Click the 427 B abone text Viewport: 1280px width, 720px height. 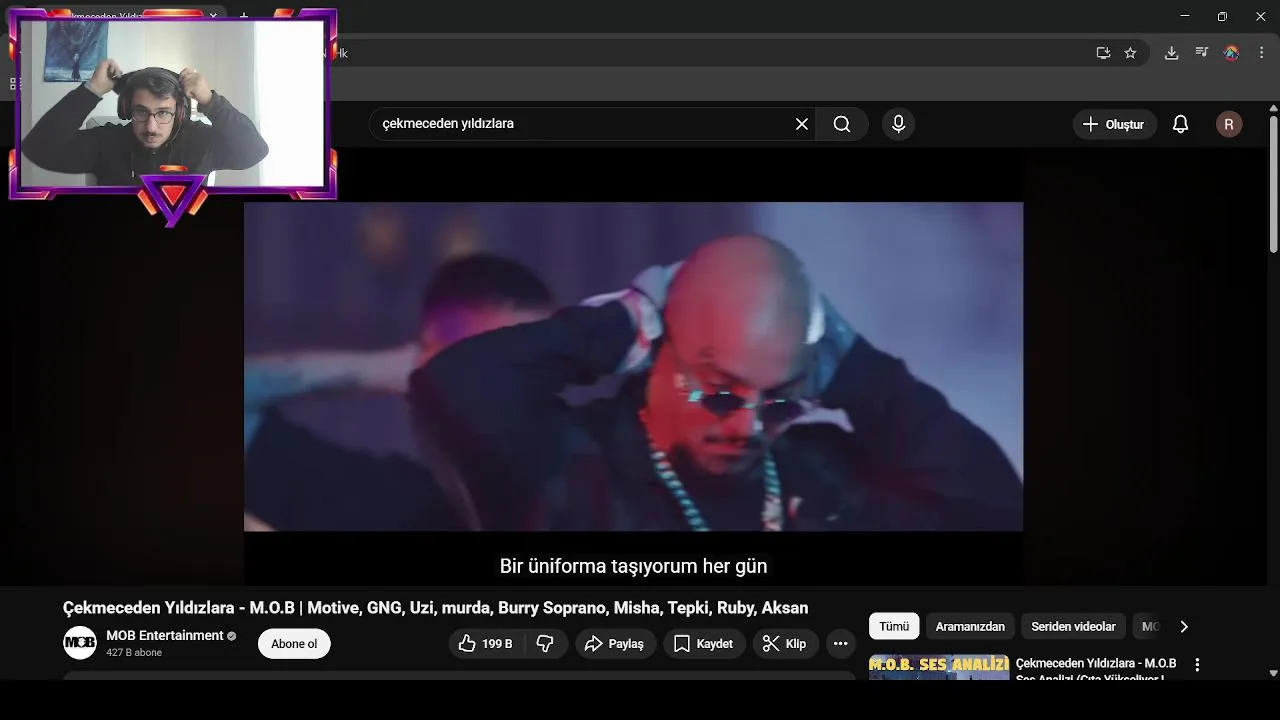(x=134, y=653)
